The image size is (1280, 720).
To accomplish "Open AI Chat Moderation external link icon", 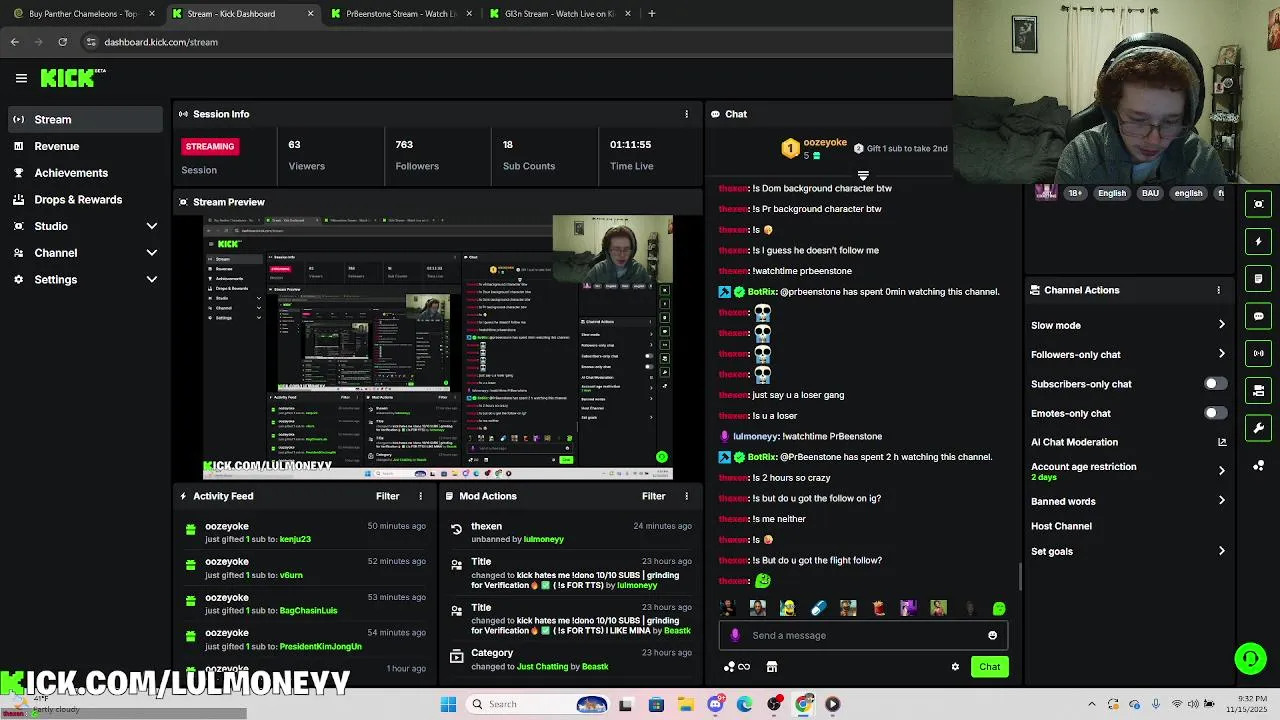I will (x=1222, y=442).
